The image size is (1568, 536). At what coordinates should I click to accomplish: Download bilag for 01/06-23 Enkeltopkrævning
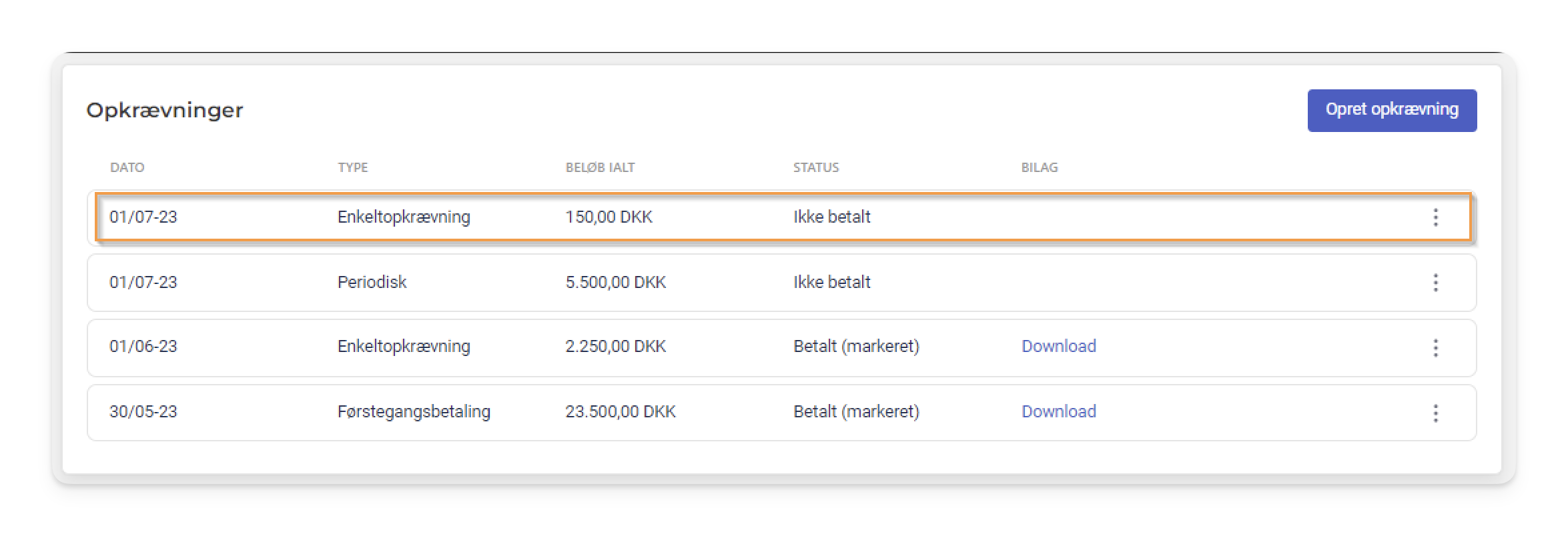tap(1058, 346)
